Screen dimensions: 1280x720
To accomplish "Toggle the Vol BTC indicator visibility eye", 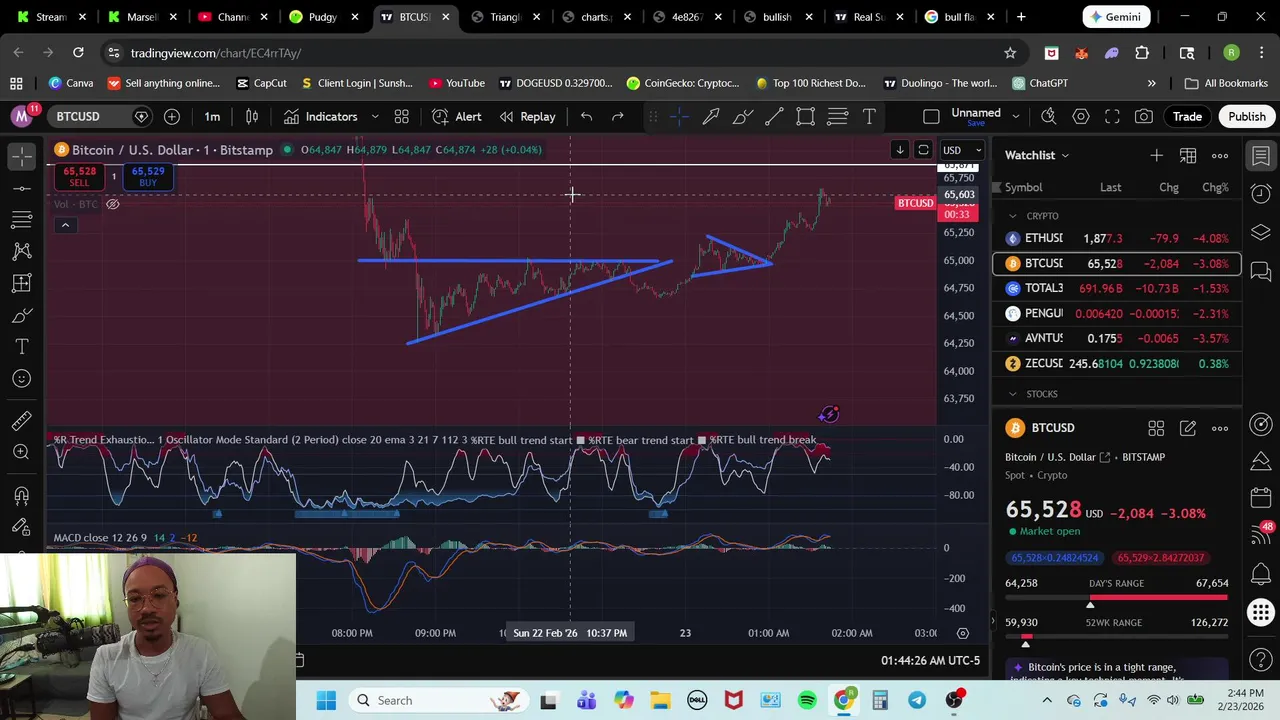I will tap(113, 204).
